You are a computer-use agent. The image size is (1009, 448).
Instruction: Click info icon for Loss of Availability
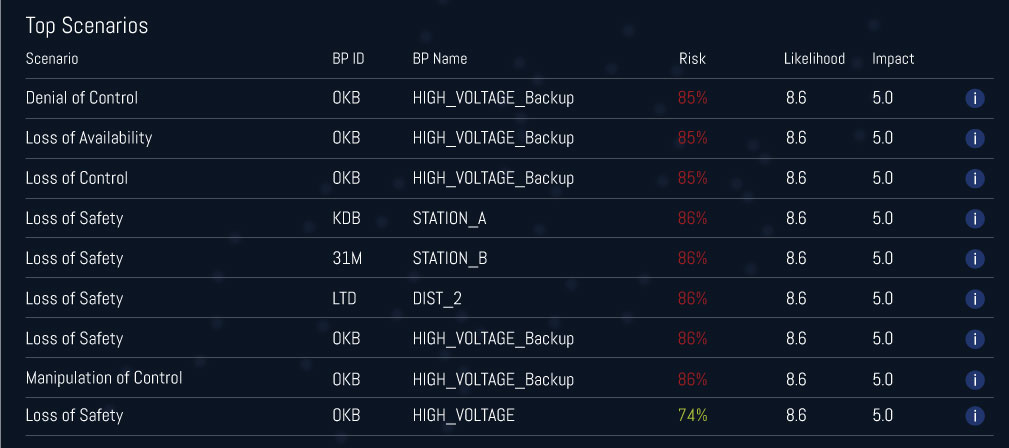(x=974, y=138)
